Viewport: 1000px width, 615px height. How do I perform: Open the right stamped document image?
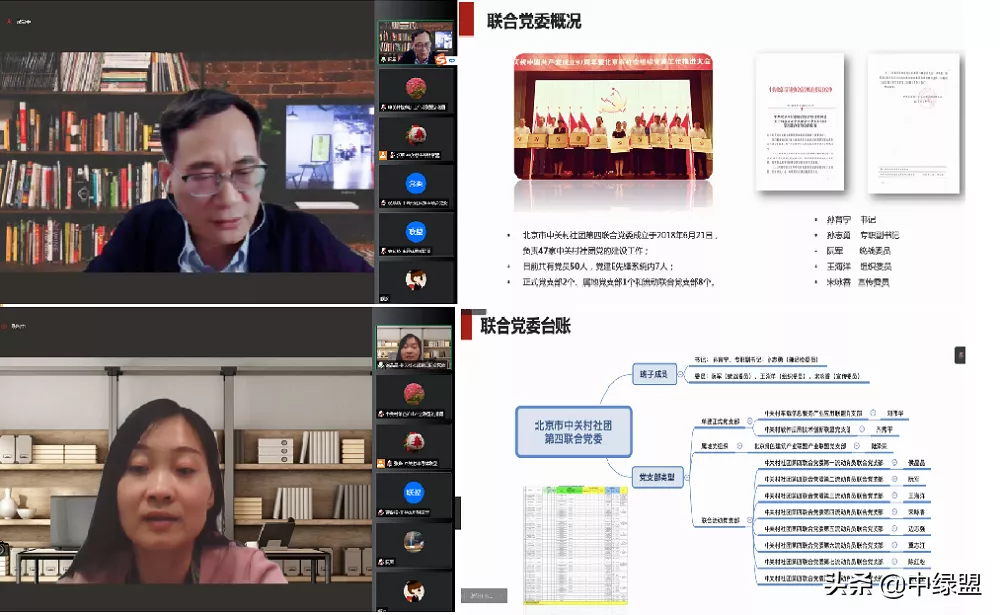[913, 123]
